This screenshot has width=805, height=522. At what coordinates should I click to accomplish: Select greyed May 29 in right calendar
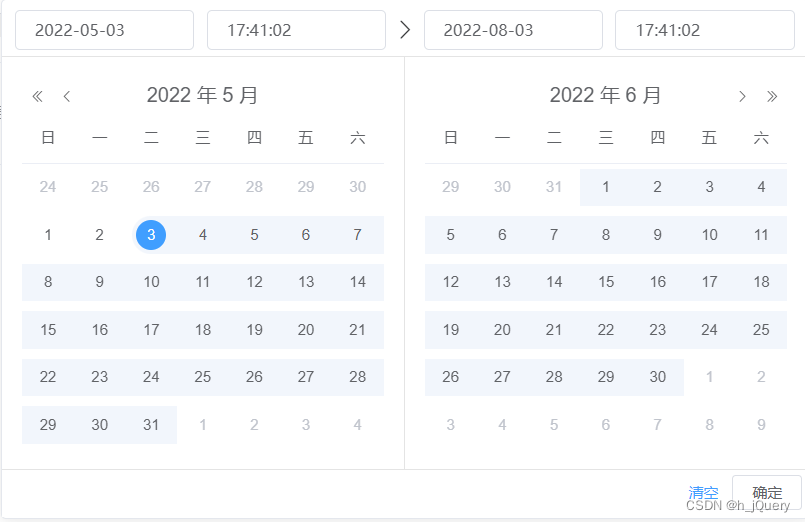451,187
